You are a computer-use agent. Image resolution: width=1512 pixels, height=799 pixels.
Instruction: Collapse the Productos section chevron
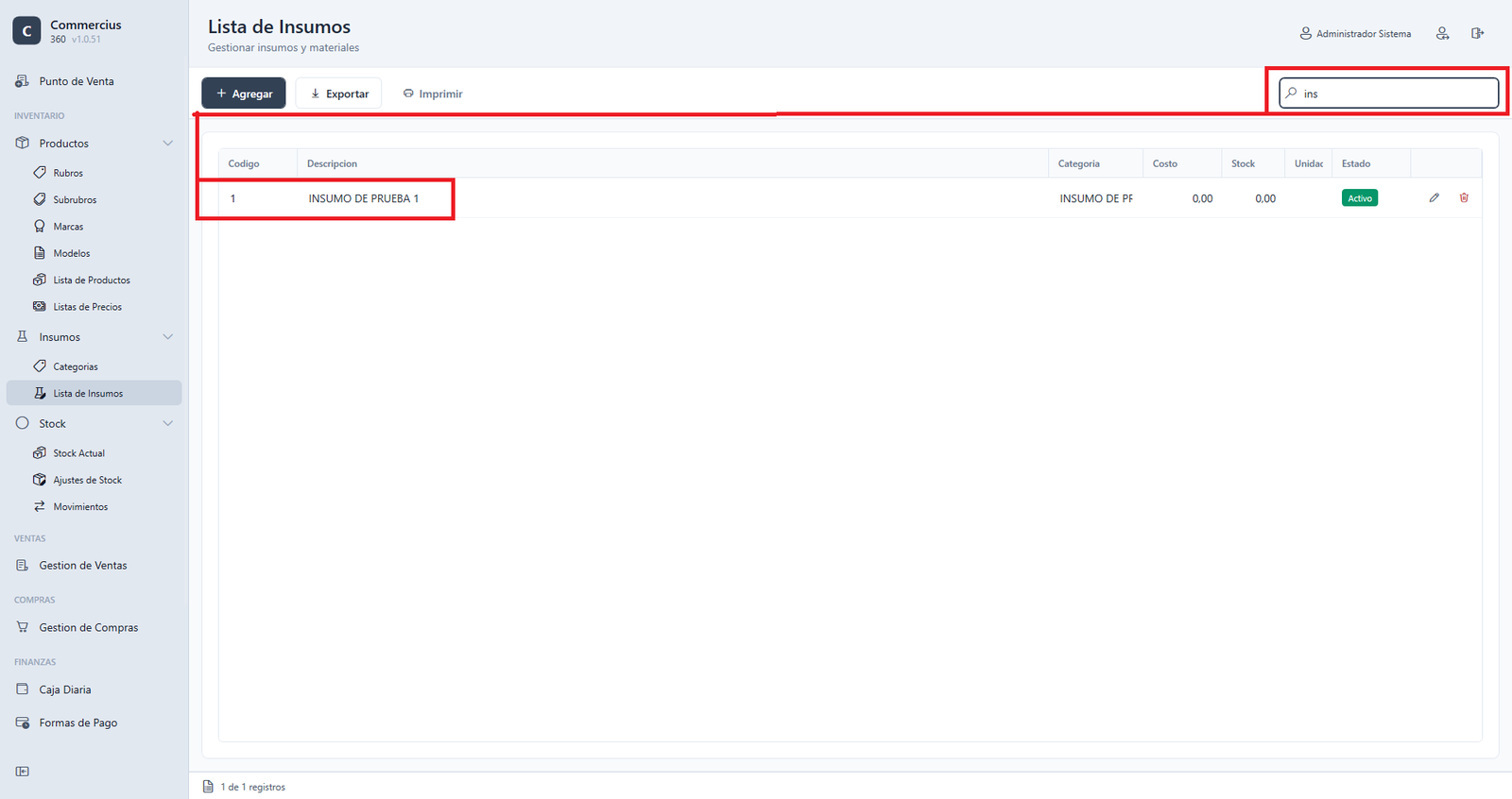click(168, 144)
